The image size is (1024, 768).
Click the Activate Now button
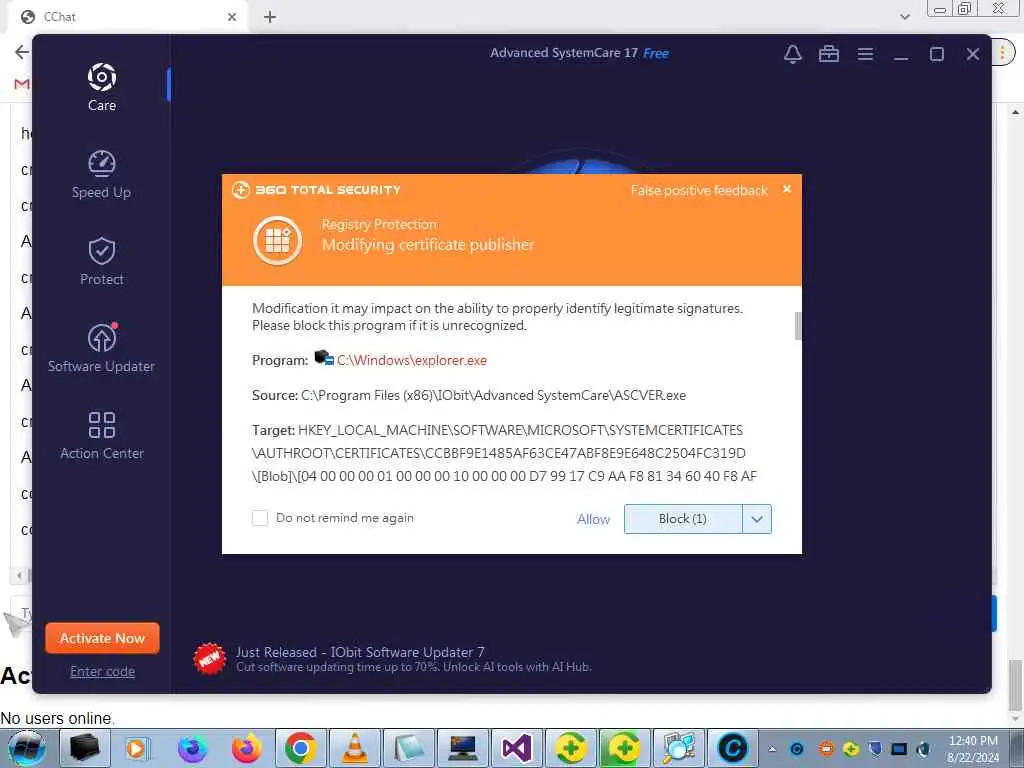[102, 638]
